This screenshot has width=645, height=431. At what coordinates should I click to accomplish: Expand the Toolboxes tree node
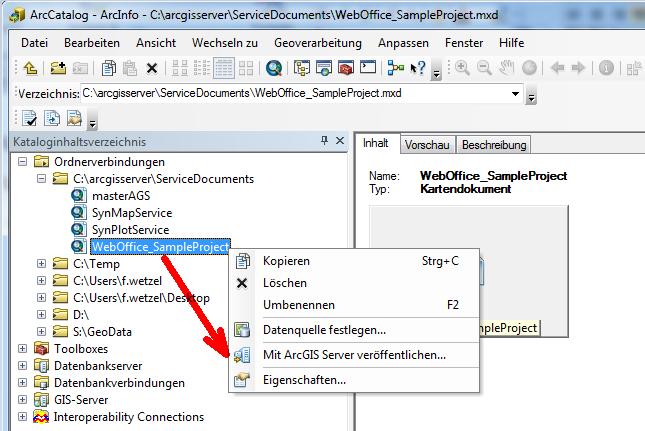(24, 349)
